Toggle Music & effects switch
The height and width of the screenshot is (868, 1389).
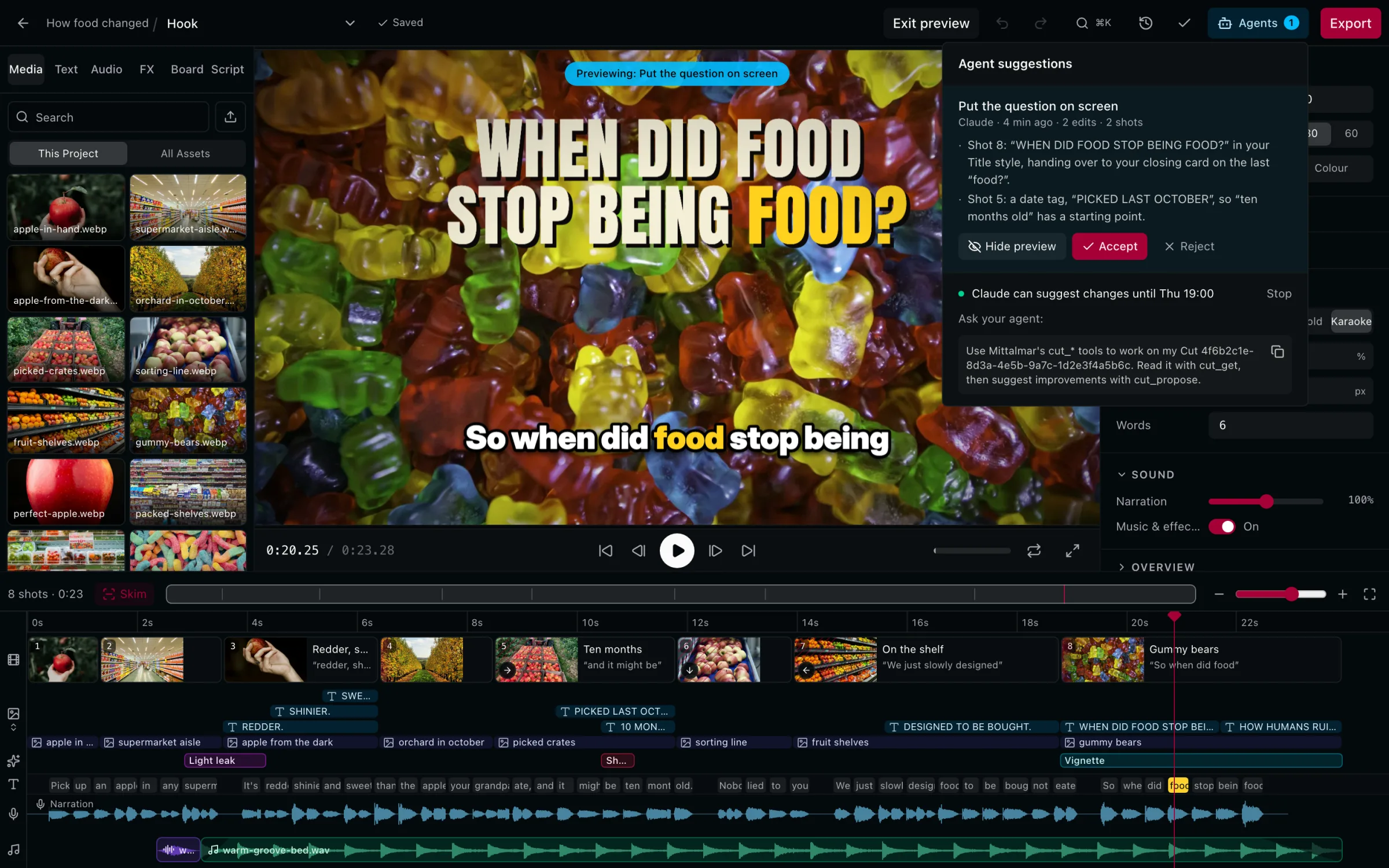click(1222, 527)
